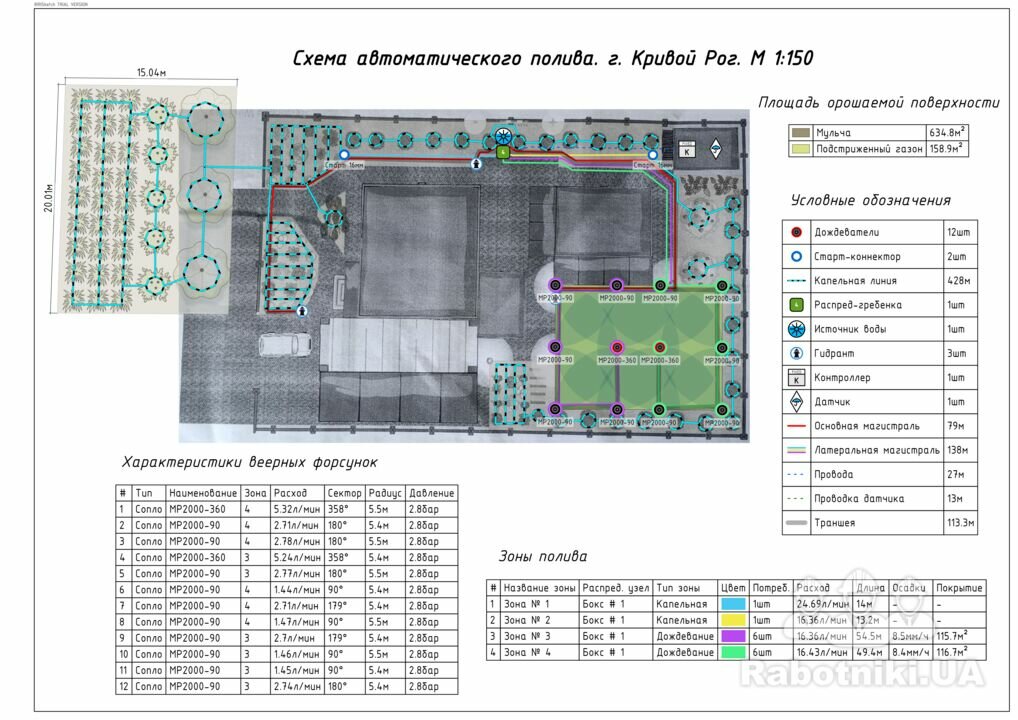1018x720 pixels.
Task: Click the 428м drip line length value
Action: coord(959,281)
